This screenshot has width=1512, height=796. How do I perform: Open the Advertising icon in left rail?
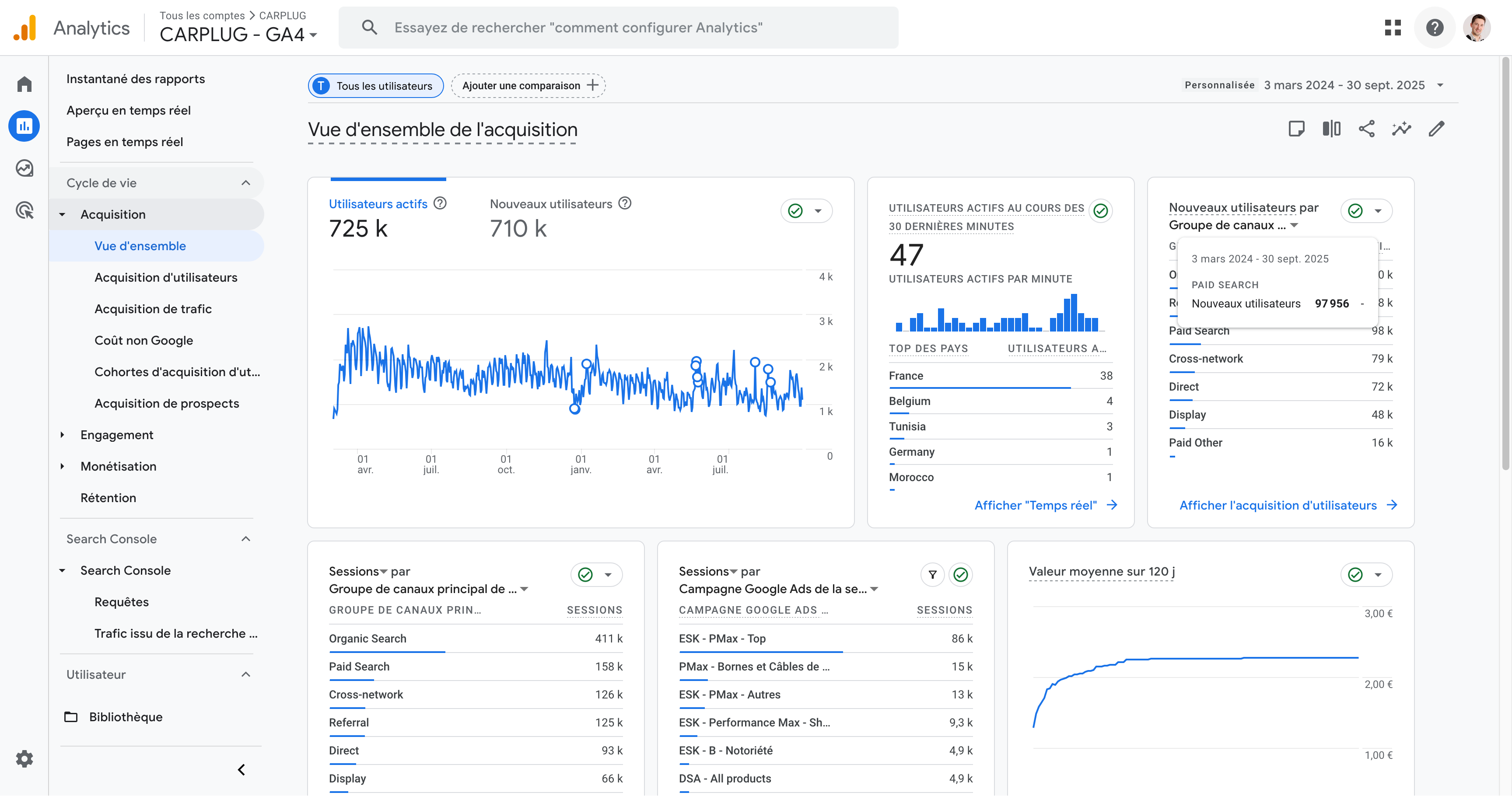24,210
